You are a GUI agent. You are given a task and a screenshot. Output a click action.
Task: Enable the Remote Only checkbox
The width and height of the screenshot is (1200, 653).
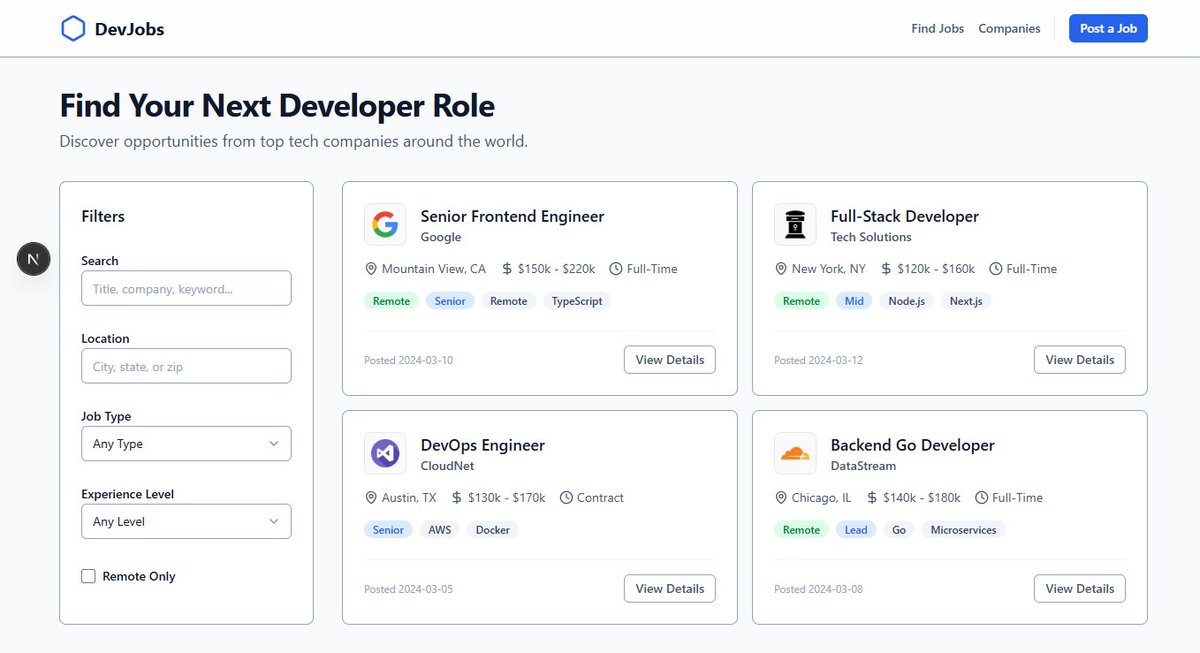point(88,576)
